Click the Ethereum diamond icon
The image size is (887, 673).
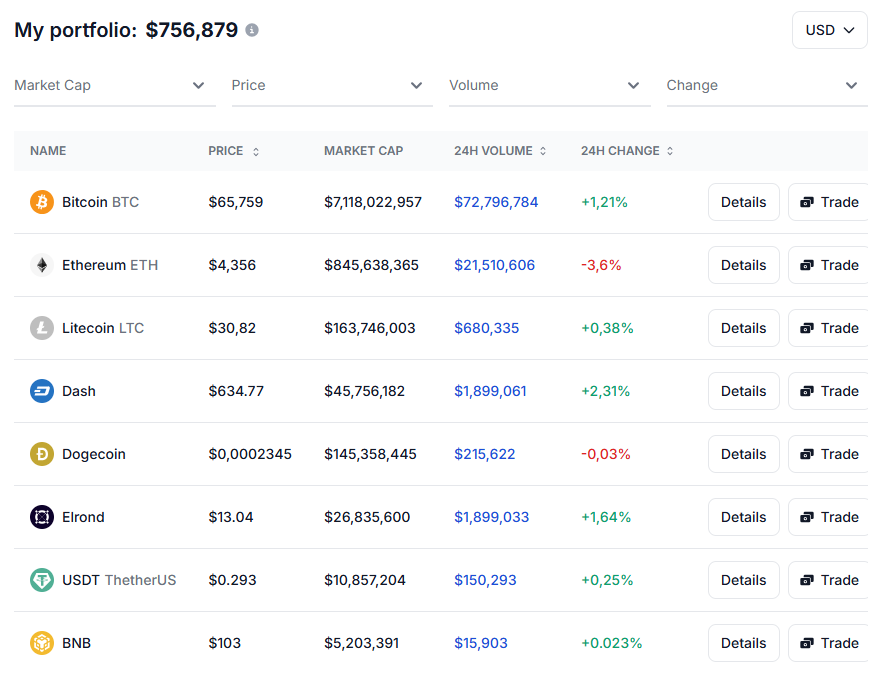pyautogui.click(x=41, y=265)
